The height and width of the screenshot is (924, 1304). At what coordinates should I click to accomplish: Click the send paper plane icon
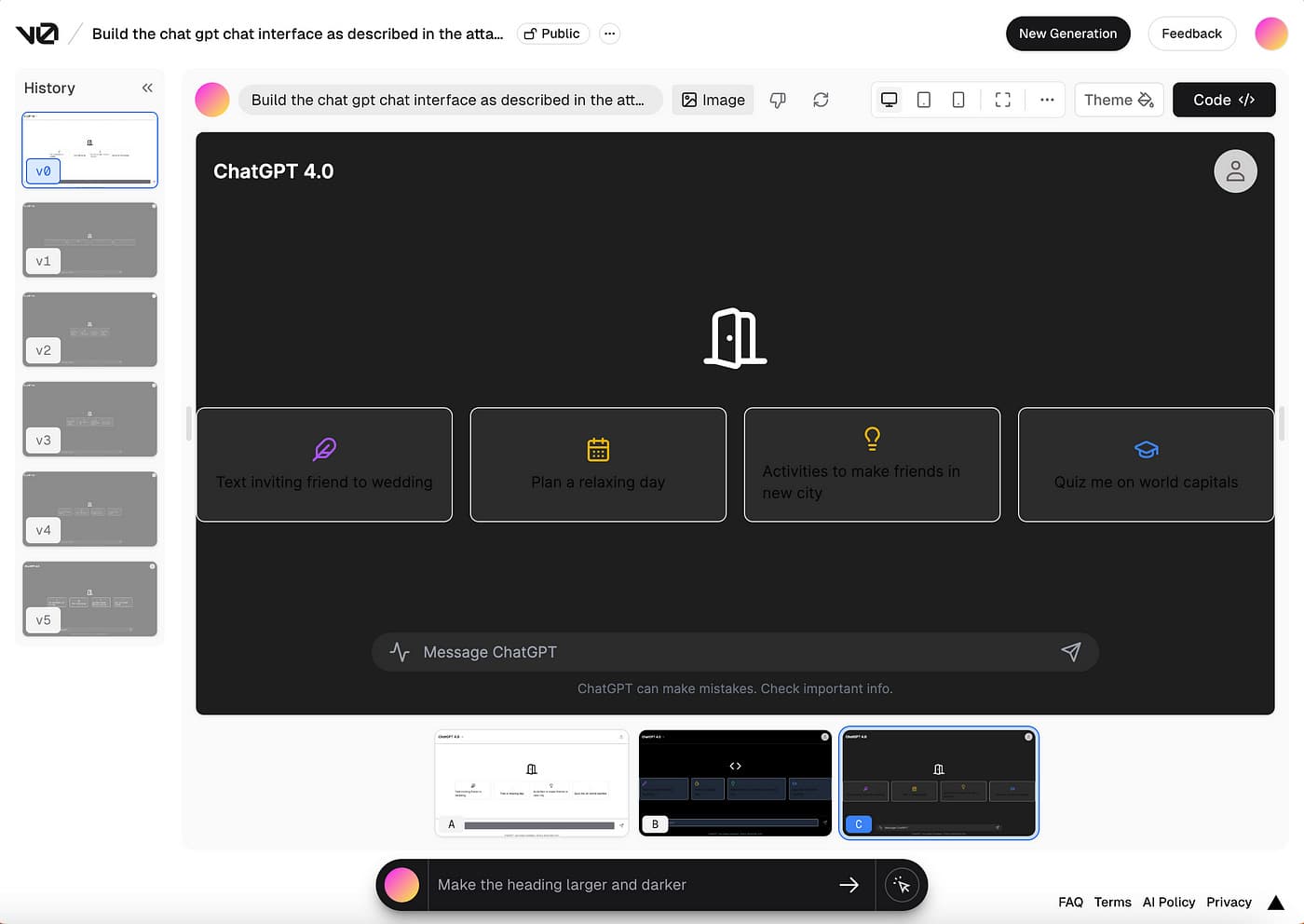[x=1071, y=652]
